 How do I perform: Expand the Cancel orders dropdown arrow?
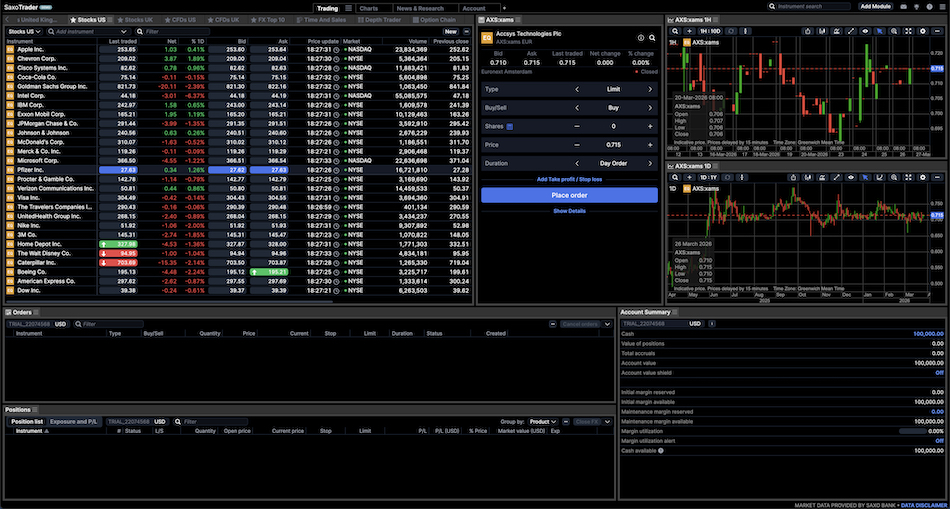(608, 324)
